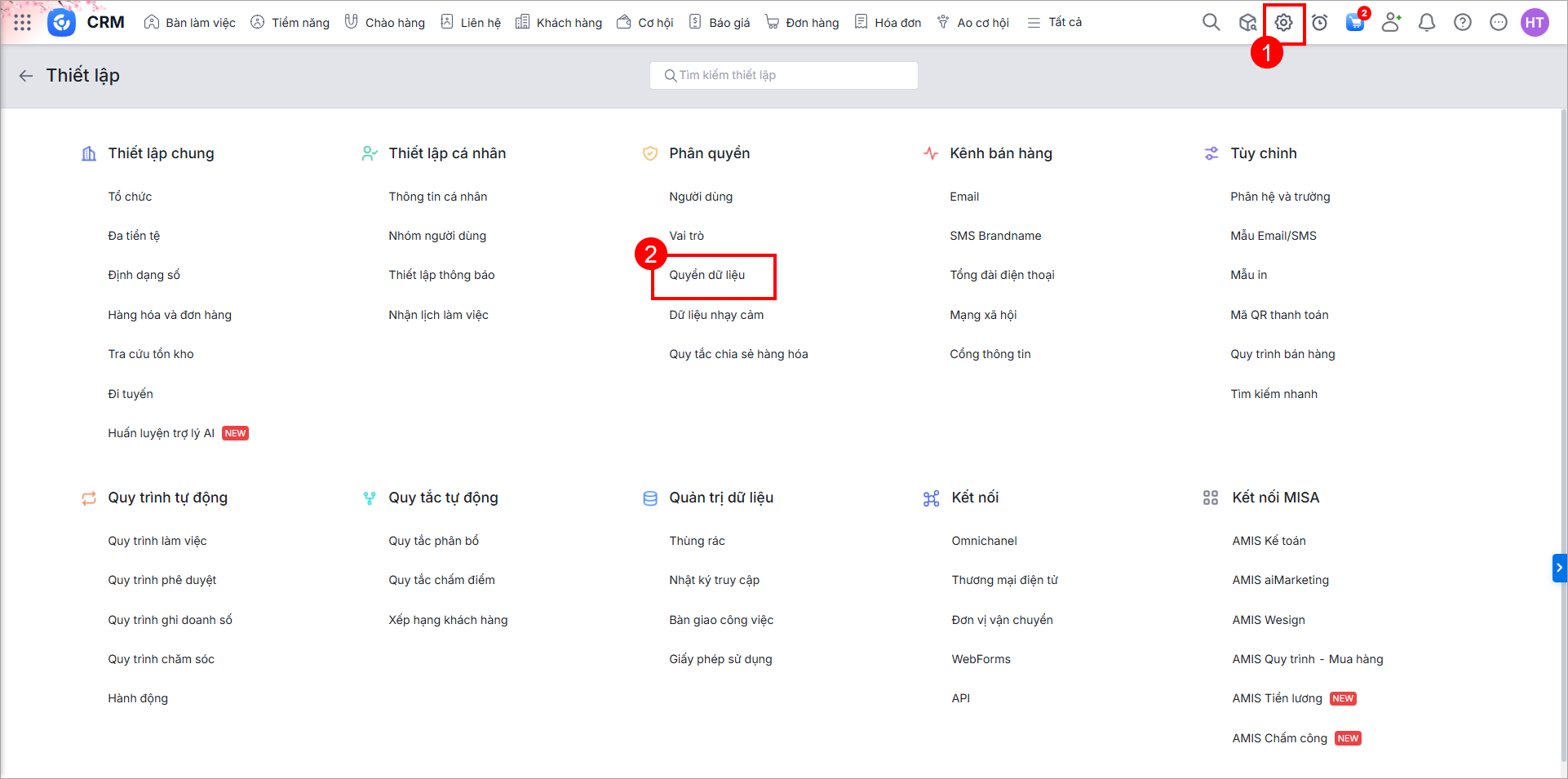1568x779 pixels.
Task: Click the alarm clock reminder icon
Action: click(1319, 23)
